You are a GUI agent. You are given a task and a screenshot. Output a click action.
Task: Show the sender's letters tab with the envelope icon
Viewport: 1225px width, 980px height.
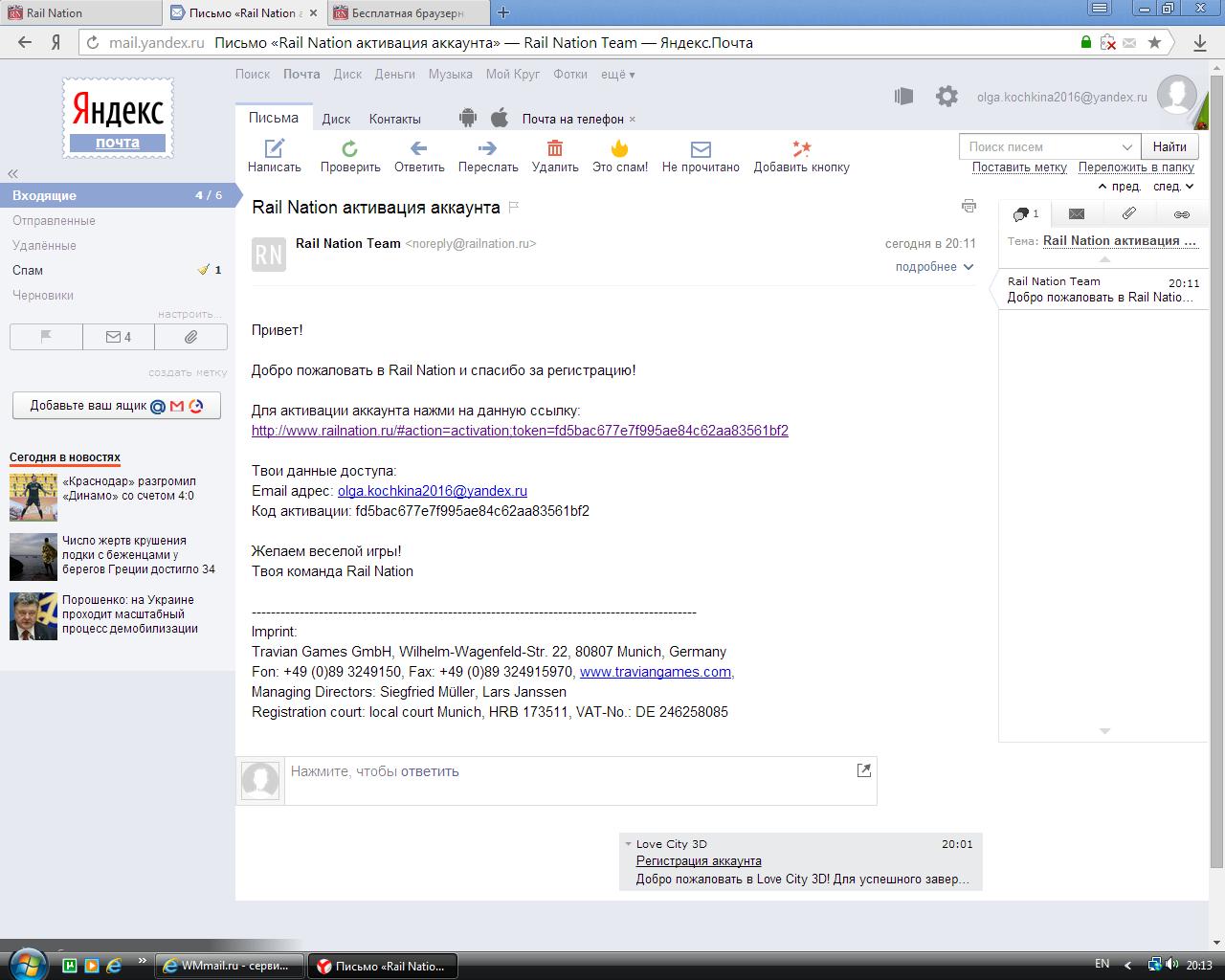(x=1077, y=214)
